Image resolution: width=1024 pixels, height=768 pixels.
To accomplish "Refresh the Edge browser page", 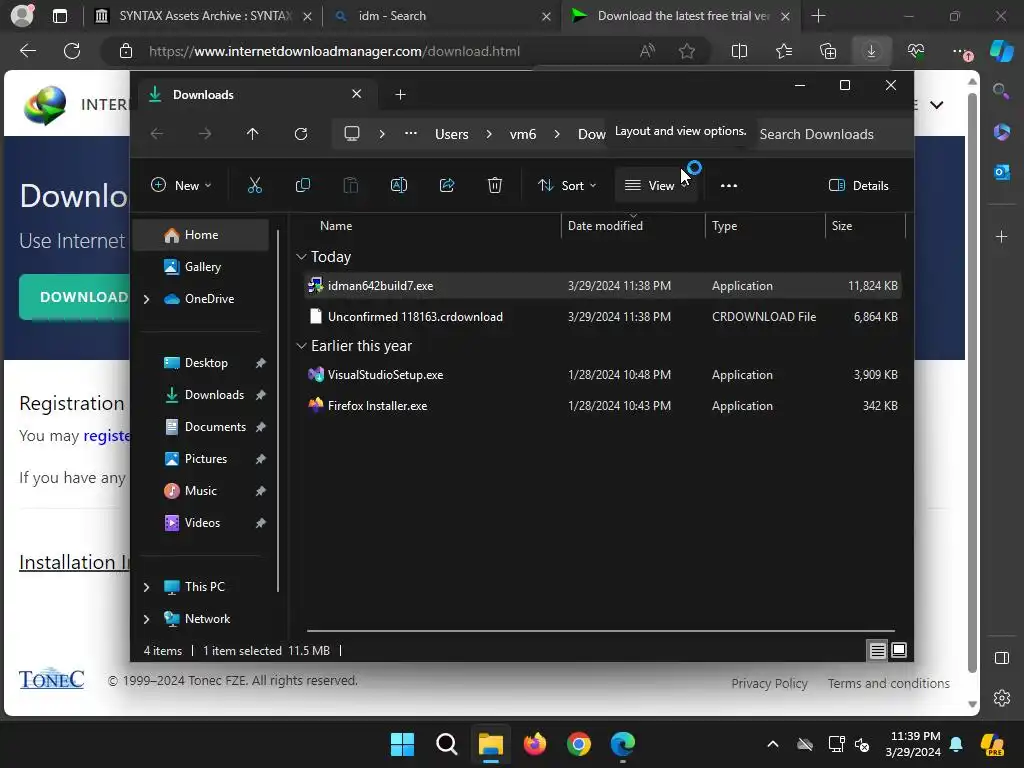I will (72, 51).
